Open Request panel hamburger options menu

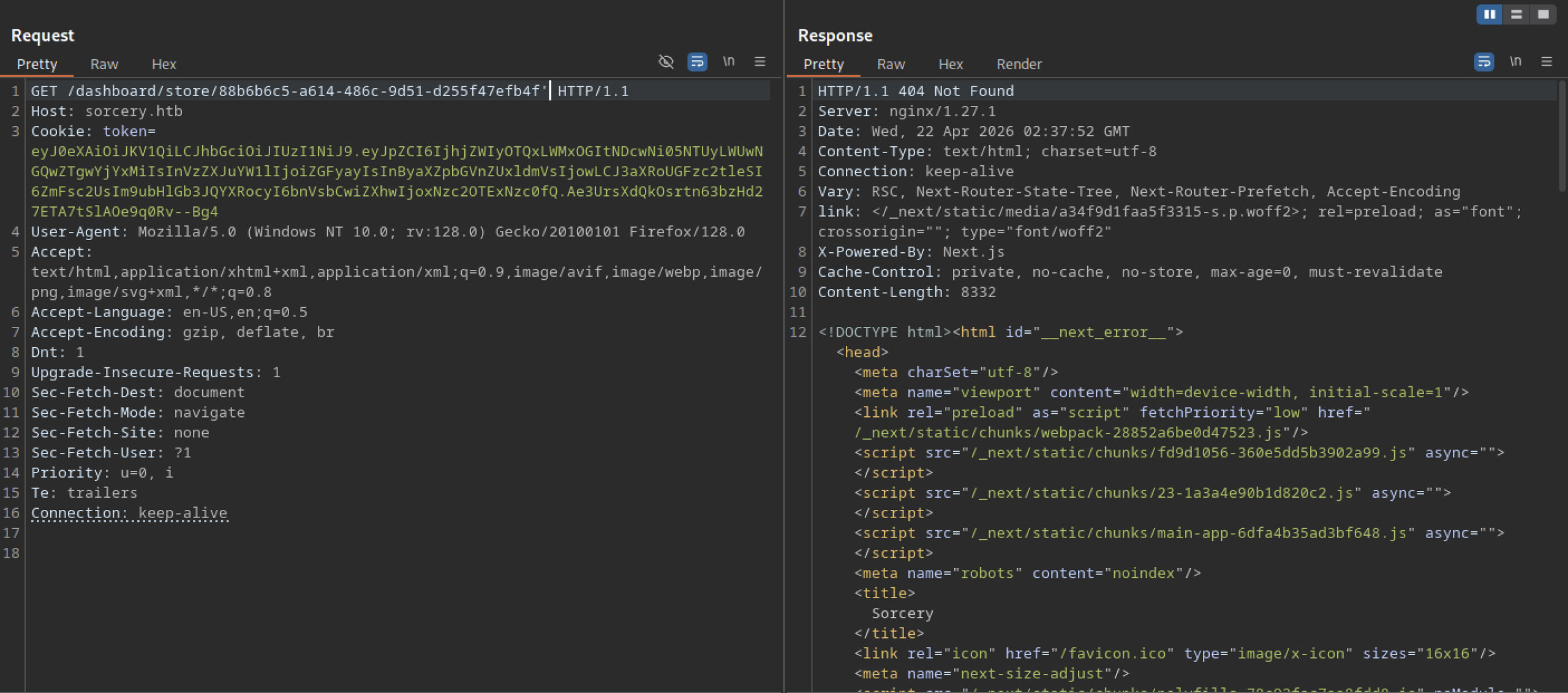(759, 62)
